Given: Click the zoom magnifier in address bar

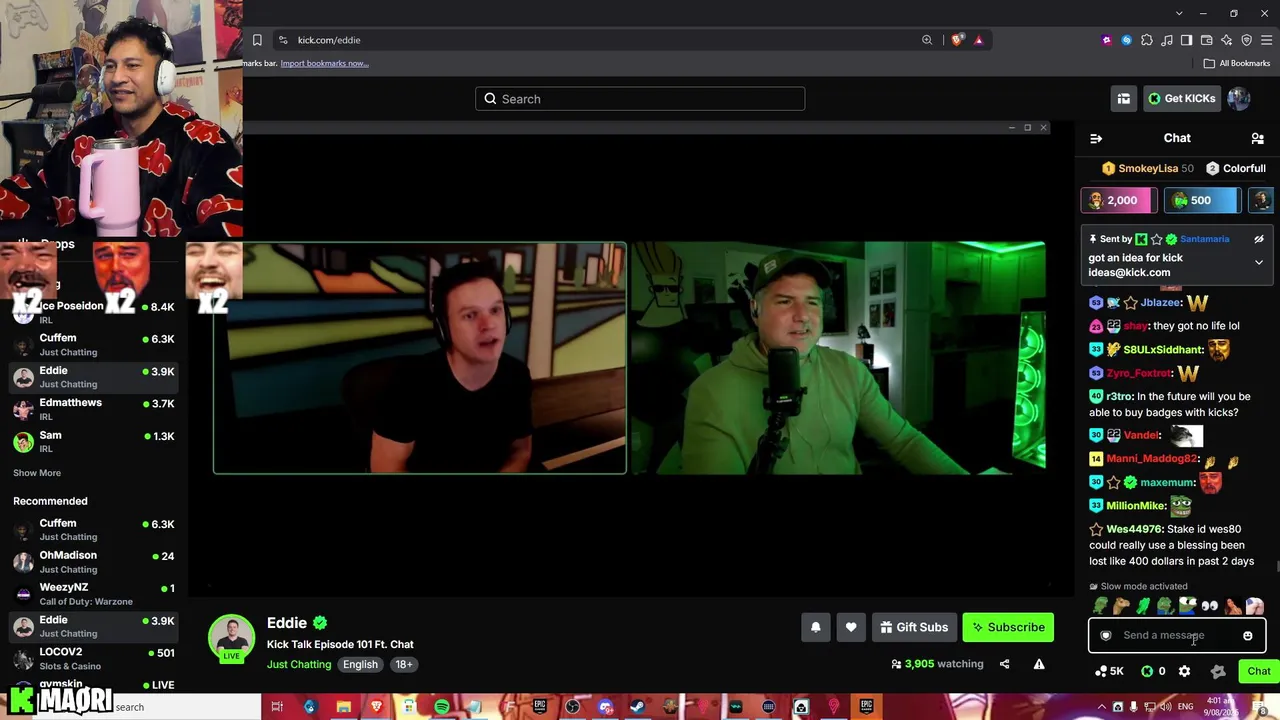Looking at the screenshot, I should coord(927,40).
